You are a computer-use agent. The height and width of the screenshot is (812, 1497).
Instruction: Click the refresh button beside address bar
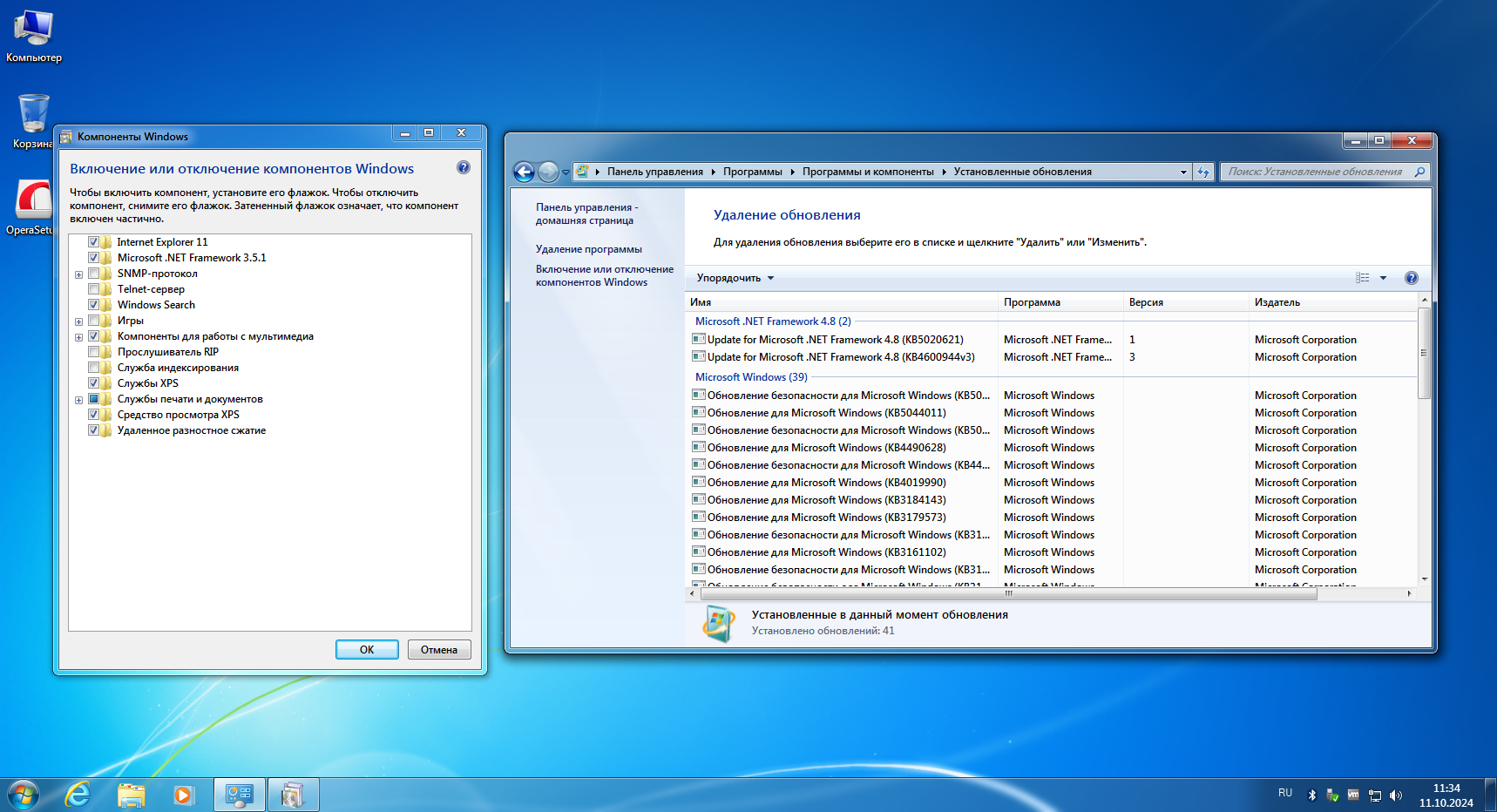1203,172
